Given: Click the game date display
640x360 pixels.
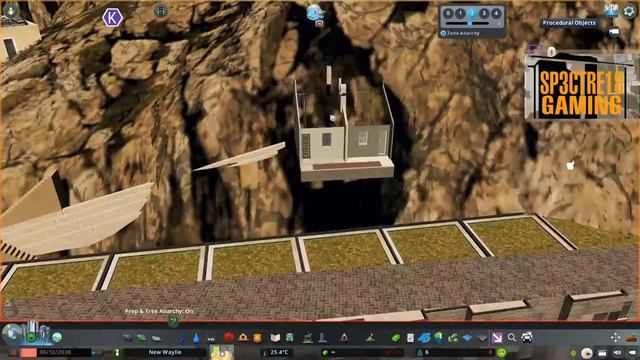Looking at the screenshot, I should [x=56, y=352].
